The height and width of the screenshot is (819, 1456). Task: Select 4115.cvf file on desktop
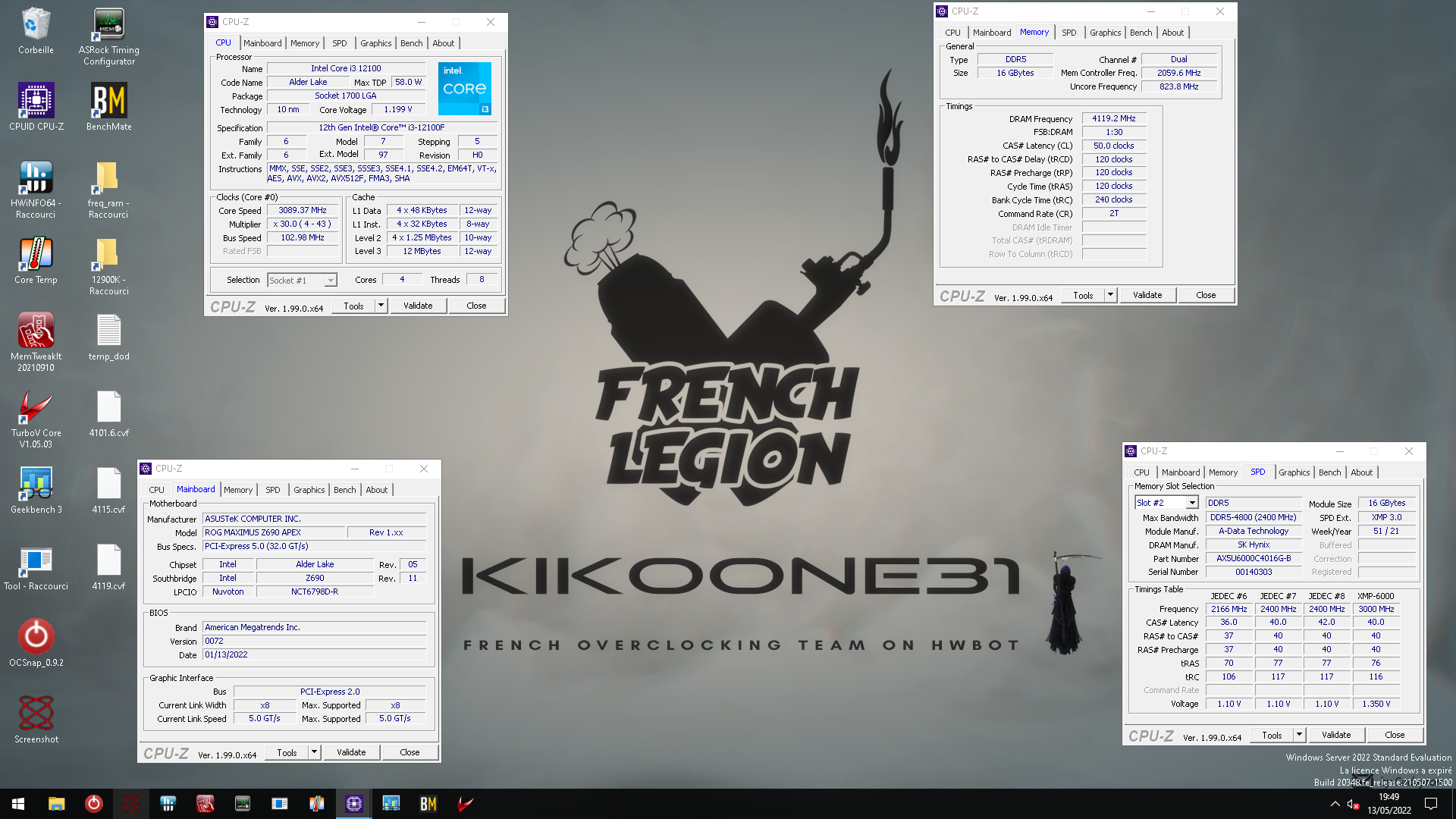108,491
